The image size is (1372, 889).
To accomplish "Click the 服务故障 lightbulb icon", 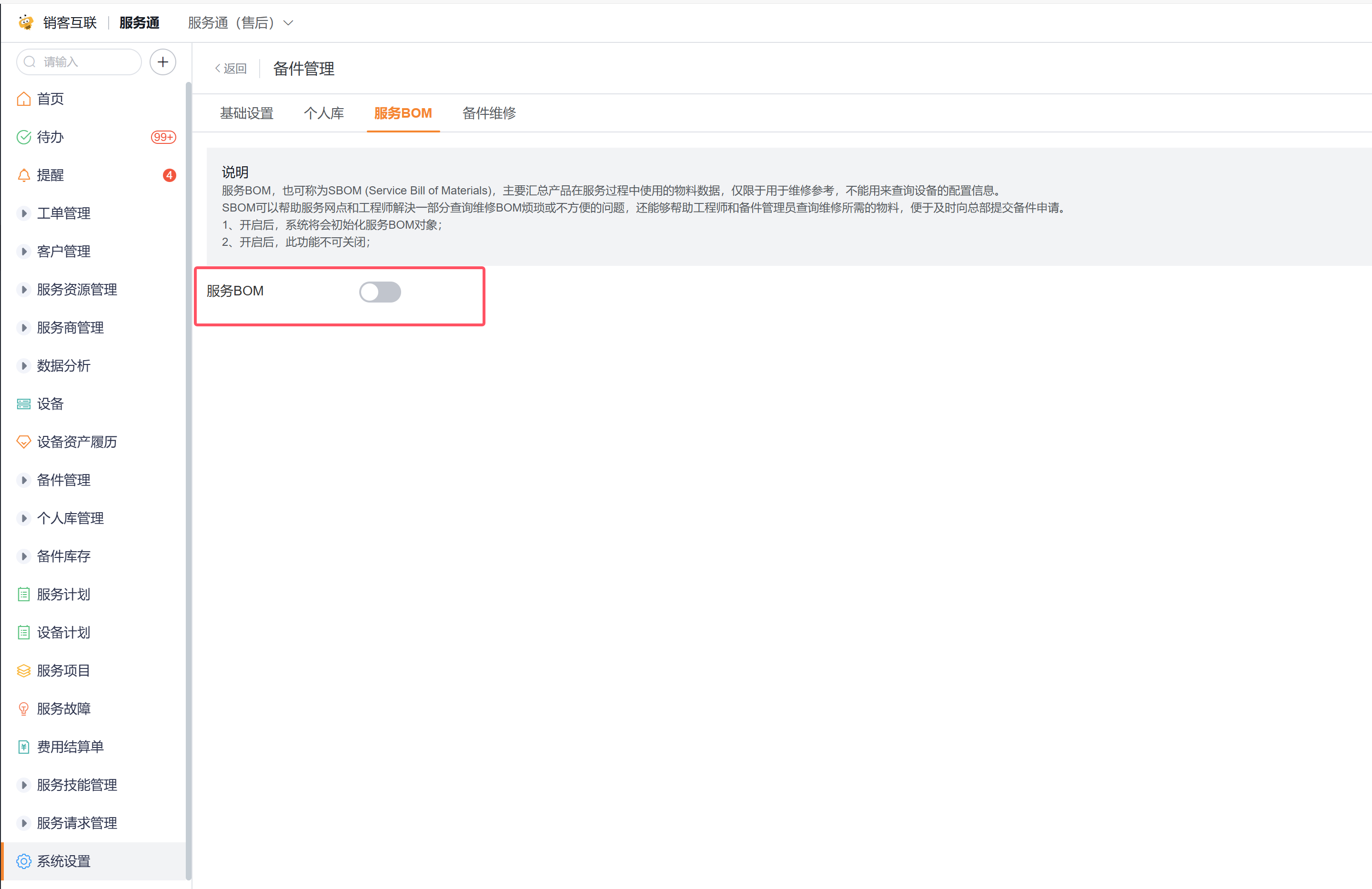I will click(x=24, y=708).
